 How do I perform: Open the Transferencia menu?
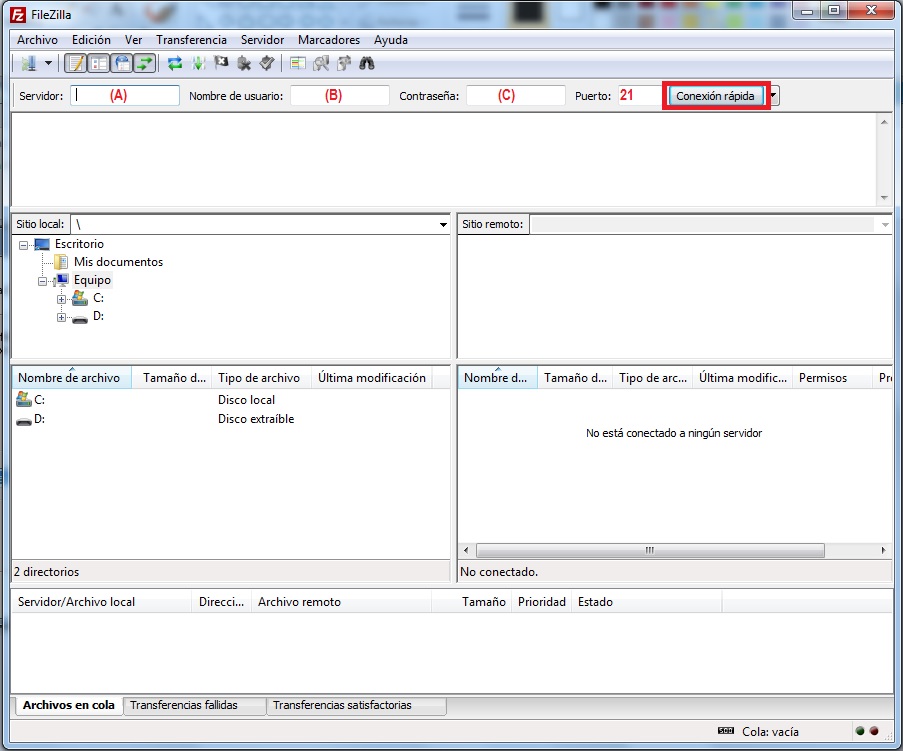[191, 40]
